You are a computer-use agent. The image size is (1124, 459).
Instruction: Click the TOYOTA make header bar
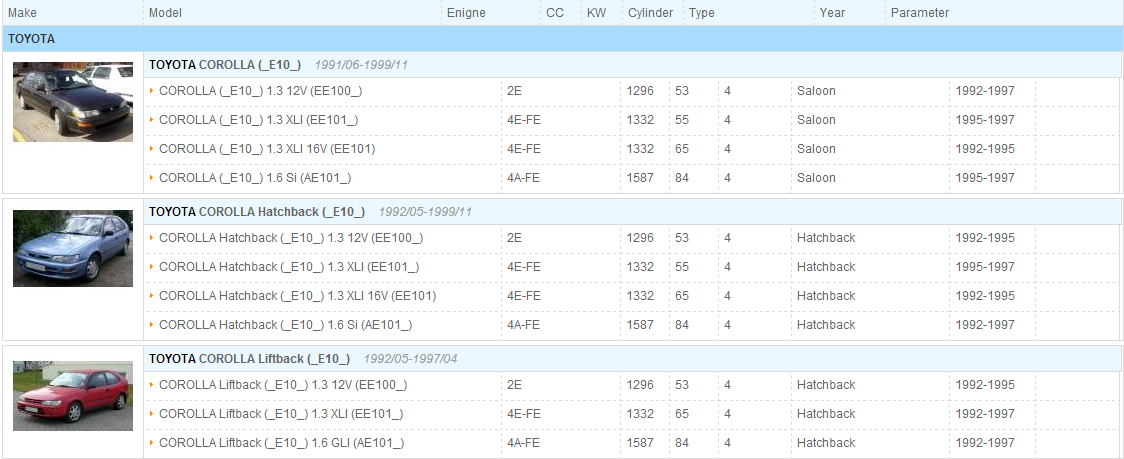pyautogui.click(x=562, y=39)
